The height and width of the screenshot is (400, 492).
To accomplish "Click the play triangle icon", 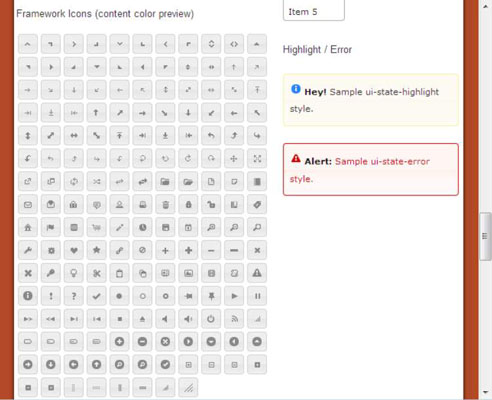I will tap(234, 296).
